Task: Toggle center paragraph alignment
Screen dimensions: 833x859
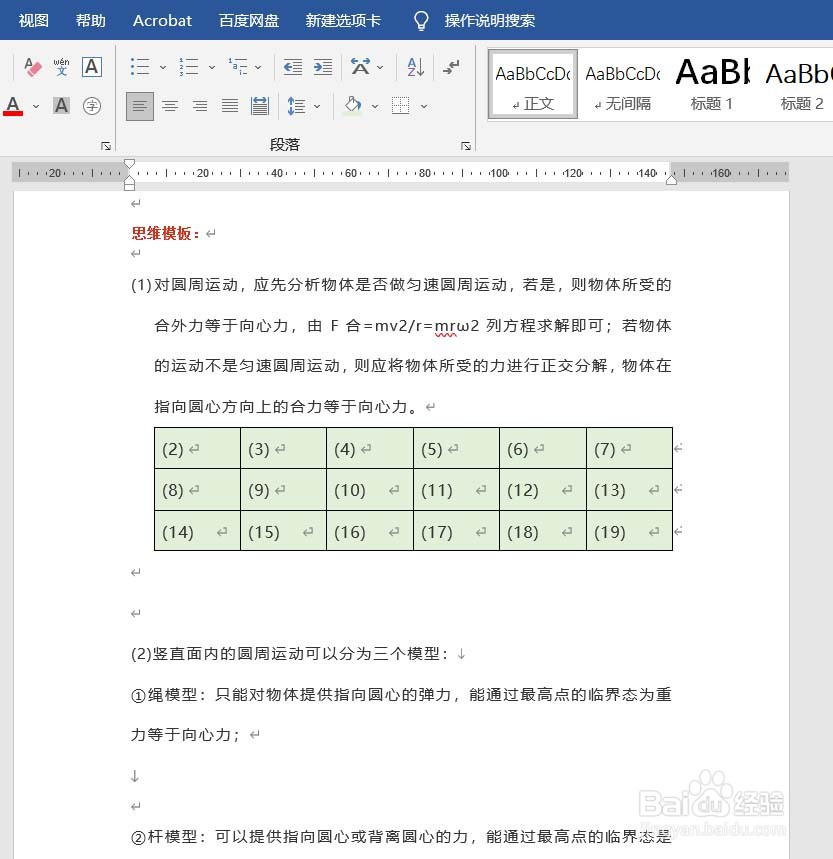Action: 170,105
